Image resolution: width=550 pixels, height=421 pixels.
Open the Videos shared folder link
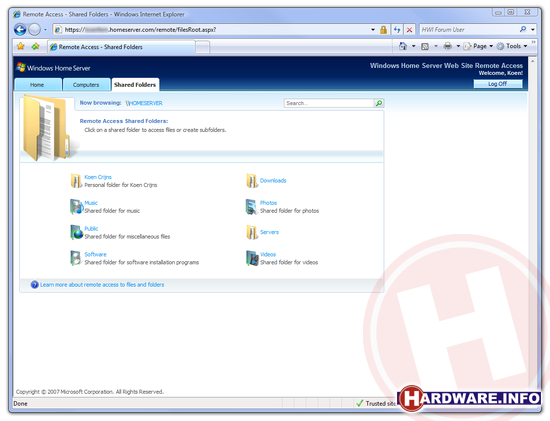(x=268, y=254)
